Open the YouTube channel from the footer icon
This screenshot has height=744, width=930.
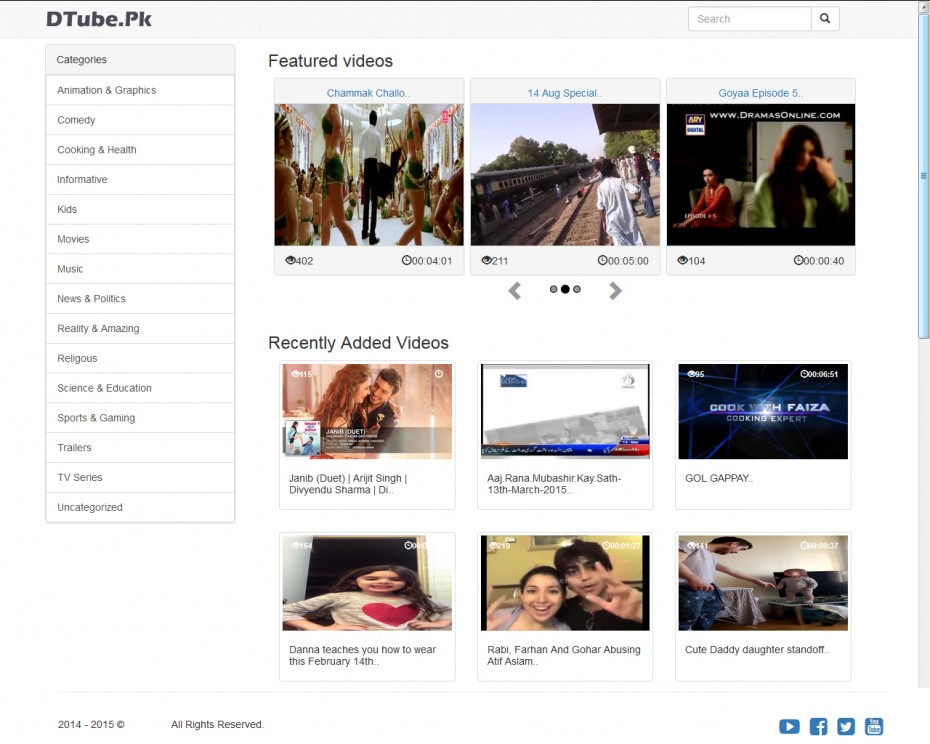click(x=873, y=726)
